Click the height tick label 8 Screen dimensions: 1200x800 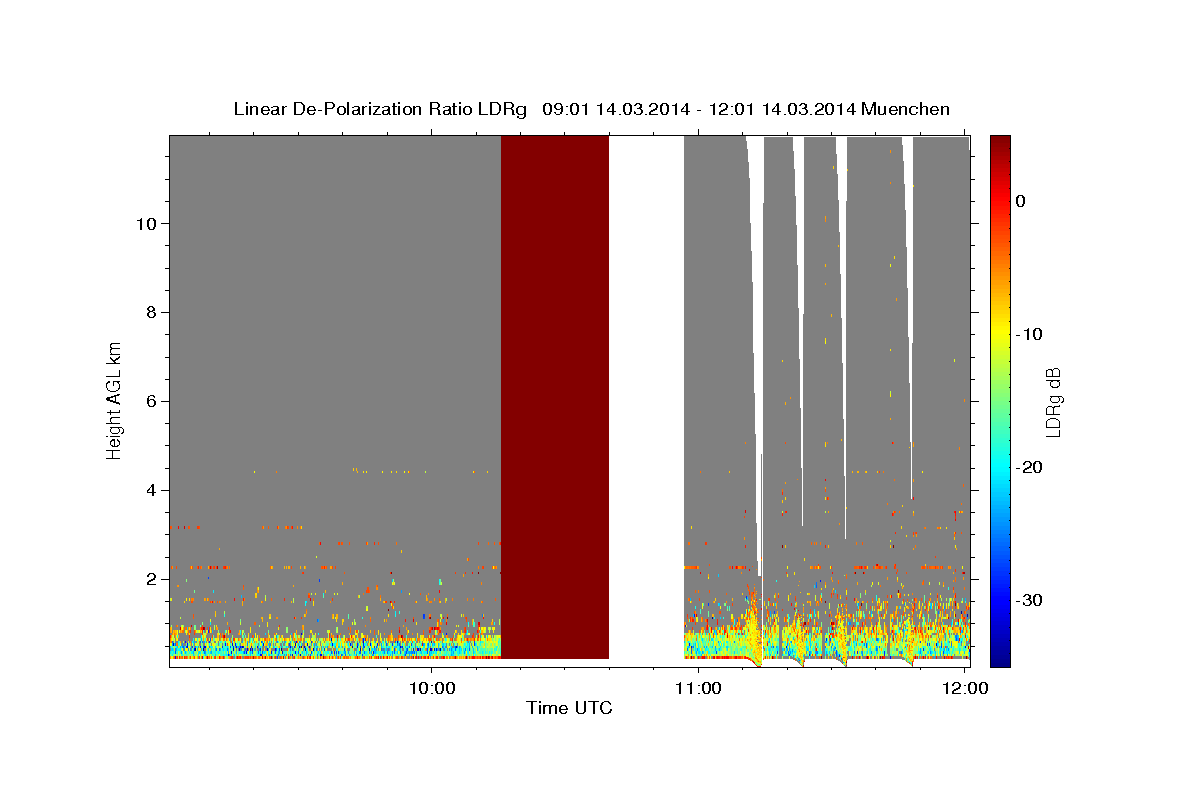(x=149, y=312)
